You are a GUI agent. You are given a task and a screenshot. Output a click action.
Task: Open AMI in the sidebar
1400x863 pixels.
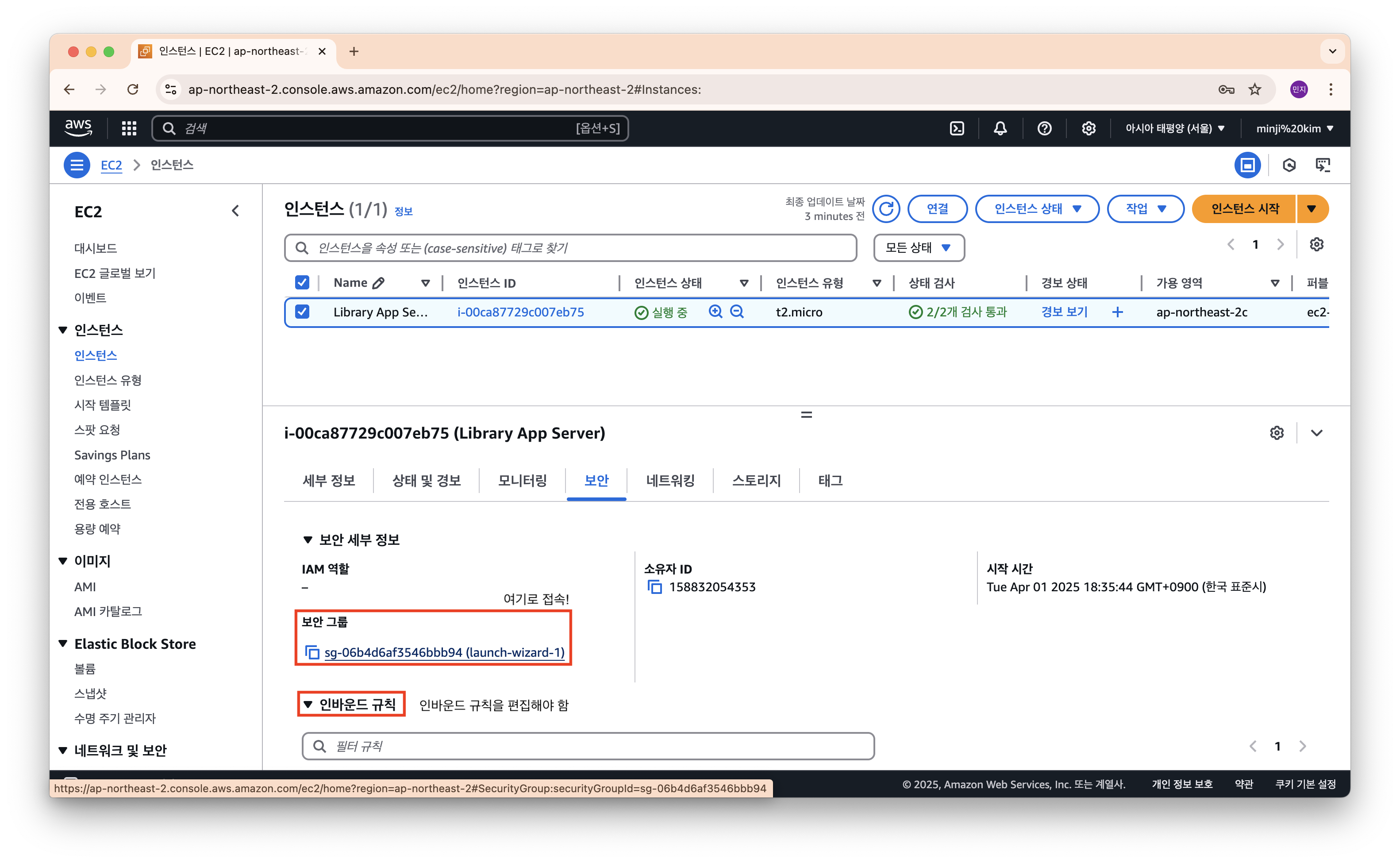[x=85, y=587]
